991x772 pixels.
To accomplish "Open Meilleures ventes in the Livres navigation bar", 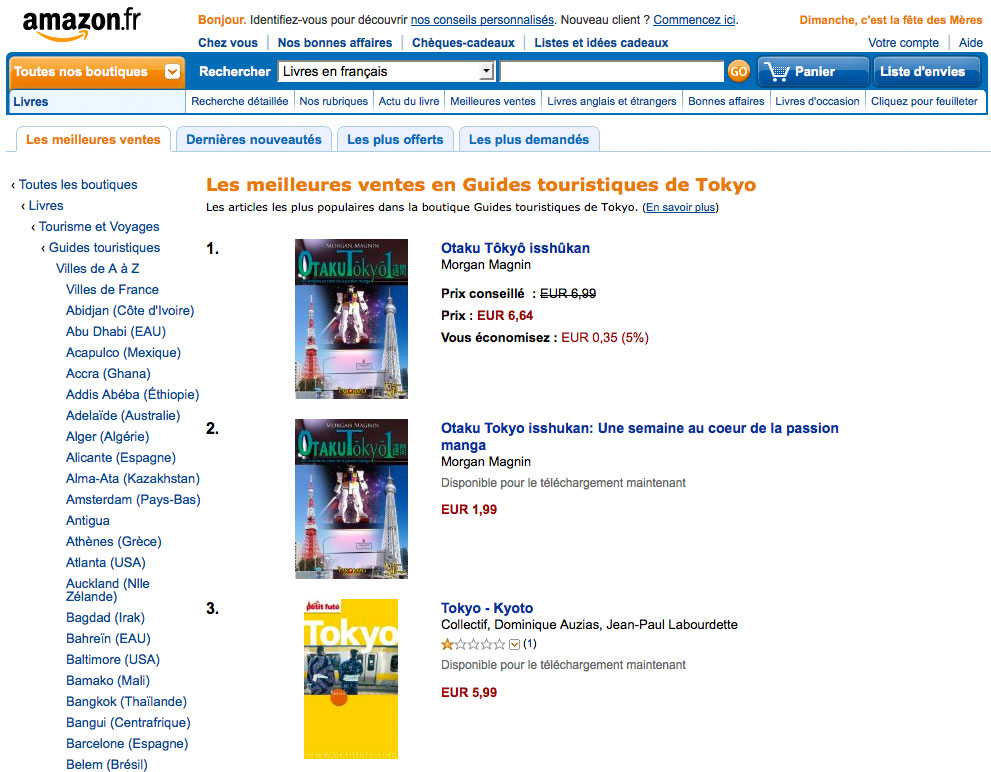I will [492, 101].
